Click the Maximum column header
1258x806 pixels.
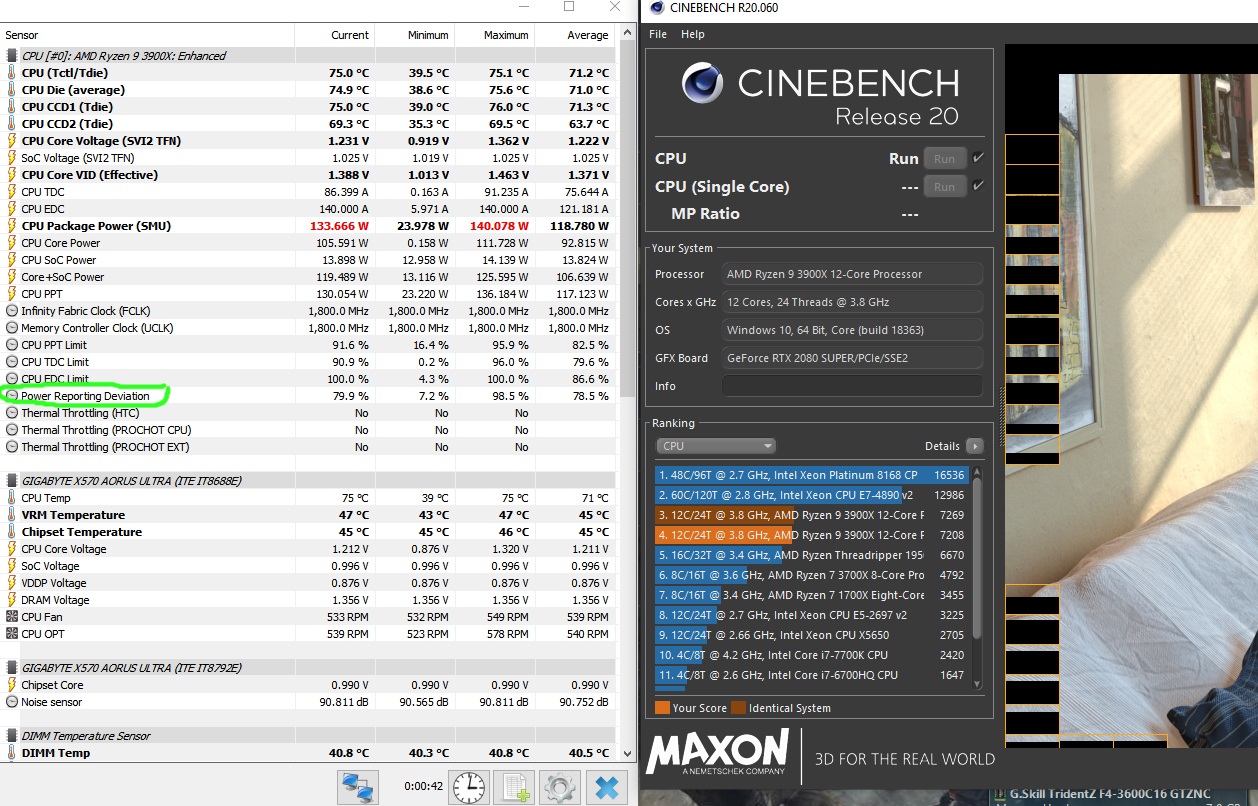(495, 35)
